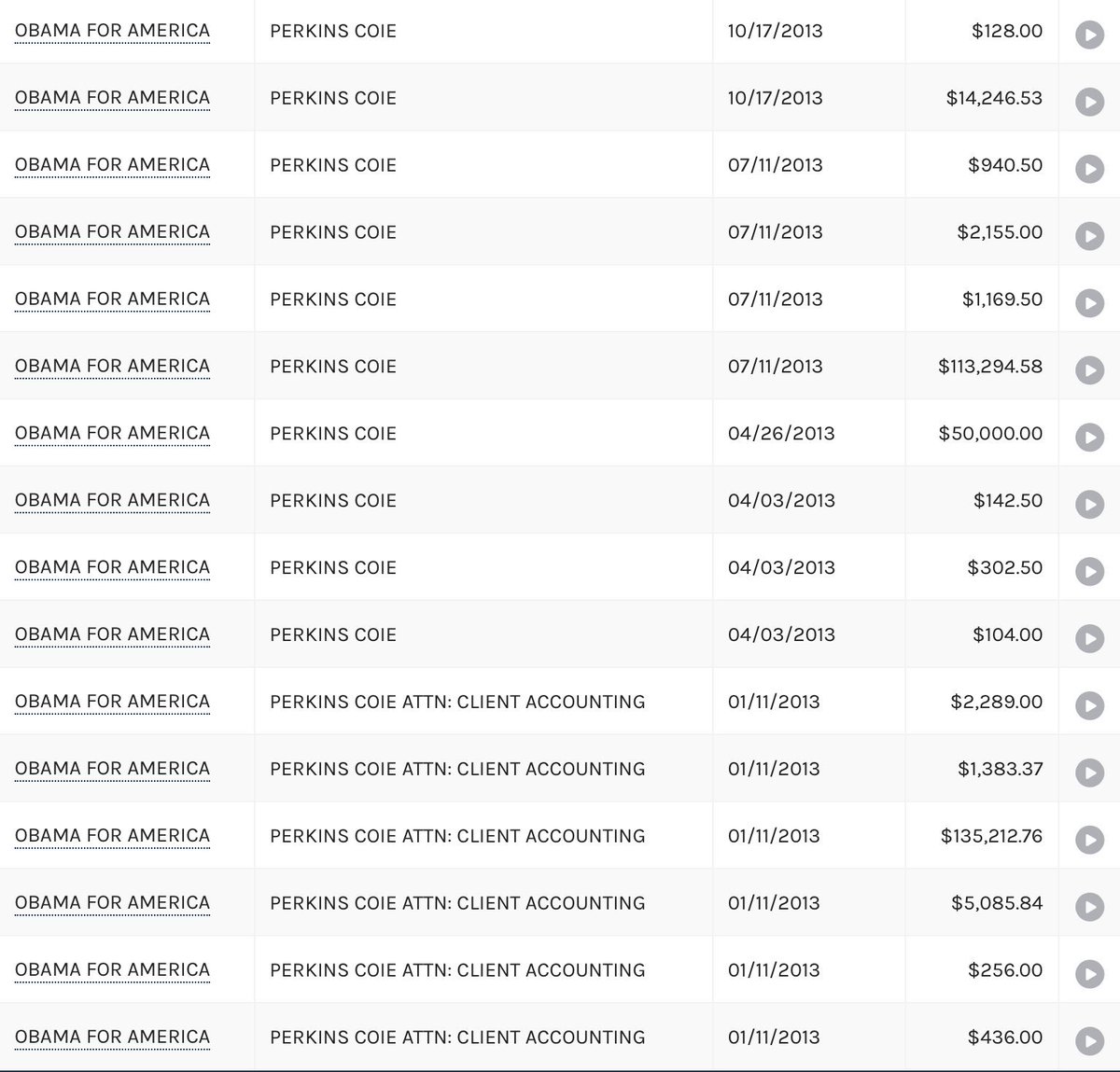Visit Obama for America link in $256.00 row

tap(112, 971)
